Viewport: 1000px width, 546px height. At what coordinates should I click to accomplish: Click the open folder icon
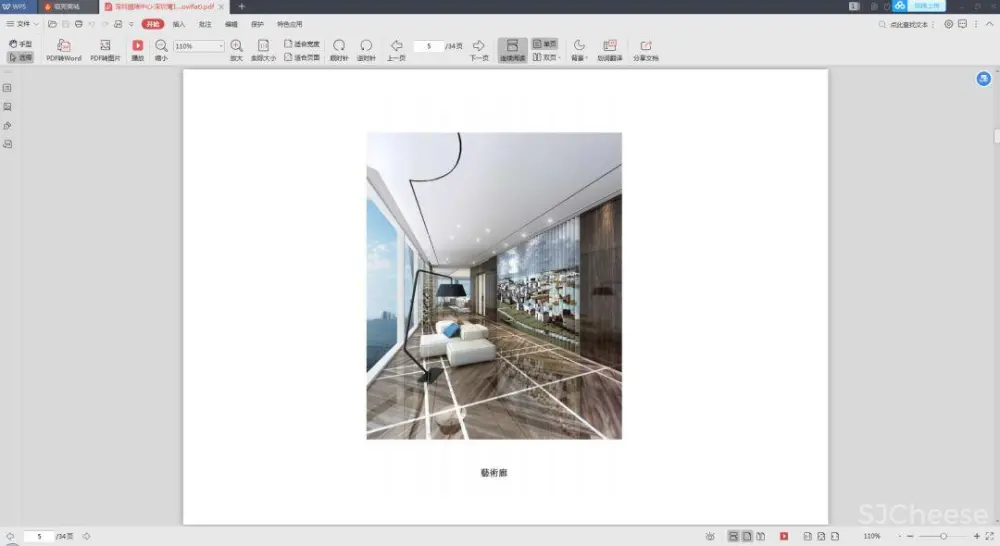click(52, 24)
